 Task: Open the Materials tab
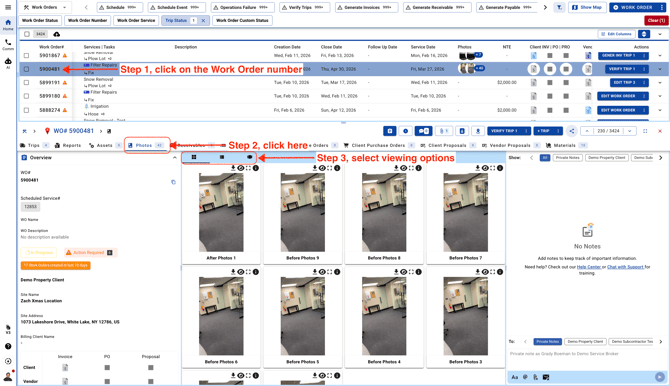[567, 145]
